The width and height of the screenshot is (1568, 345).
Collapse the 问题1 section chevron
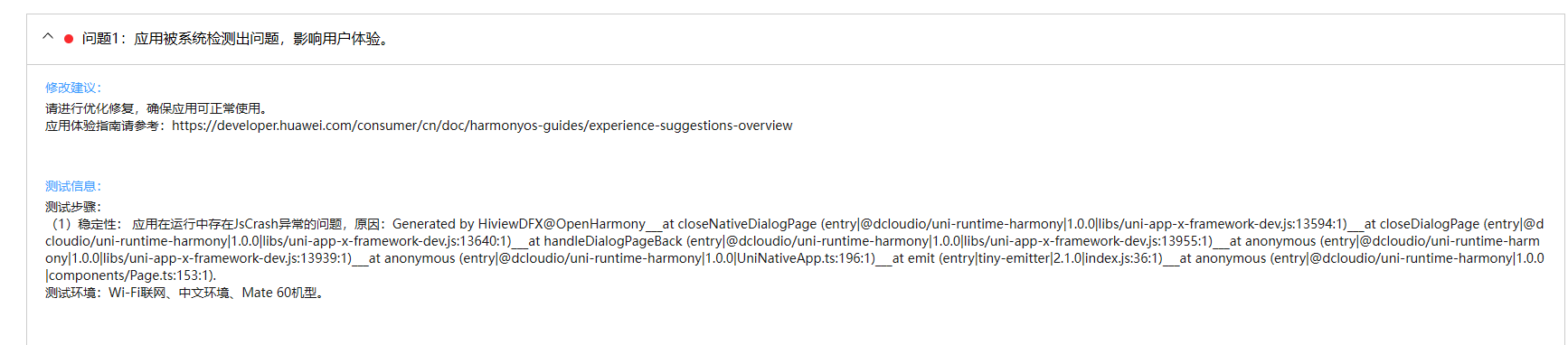(x=48, y=38)
